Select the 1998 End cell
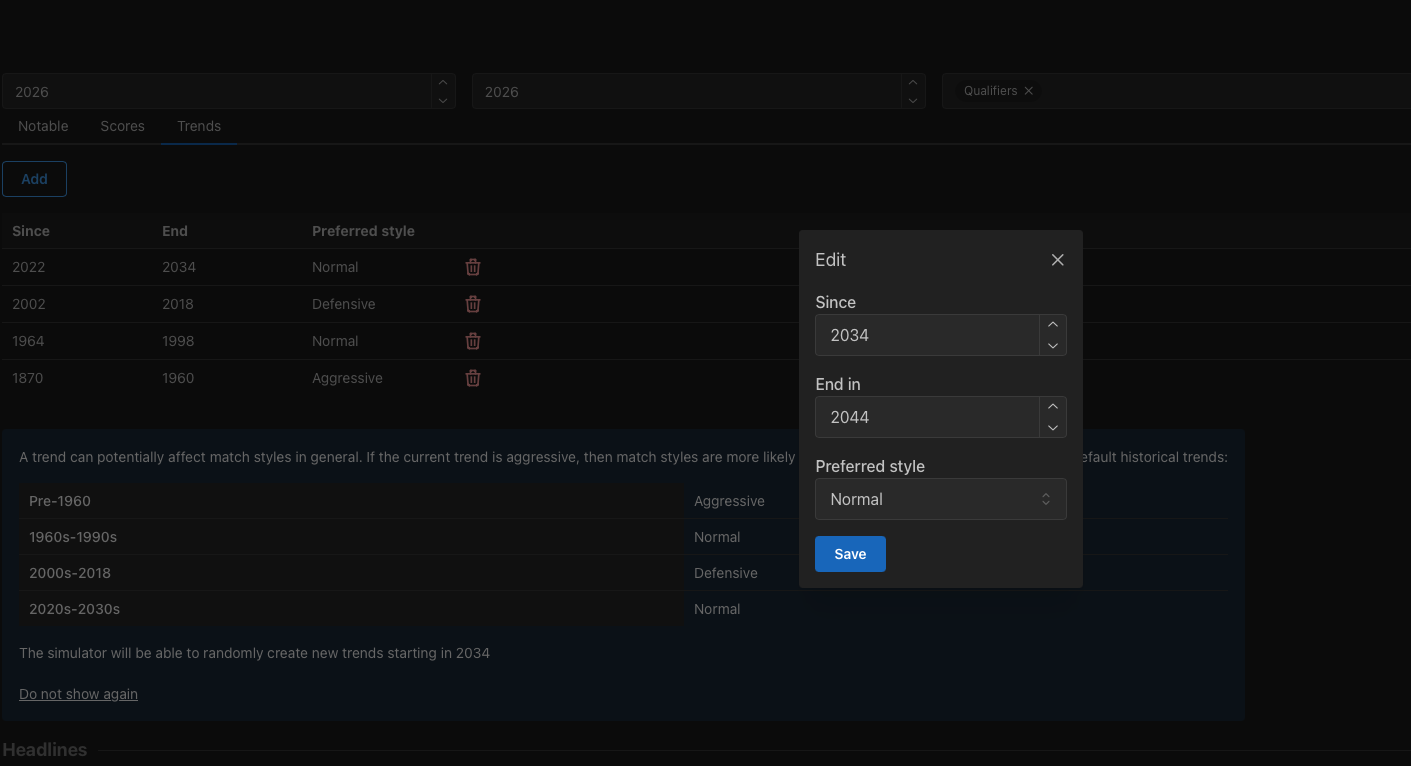This screenshot has height=766, width=1411. click(x=178, y=341)
